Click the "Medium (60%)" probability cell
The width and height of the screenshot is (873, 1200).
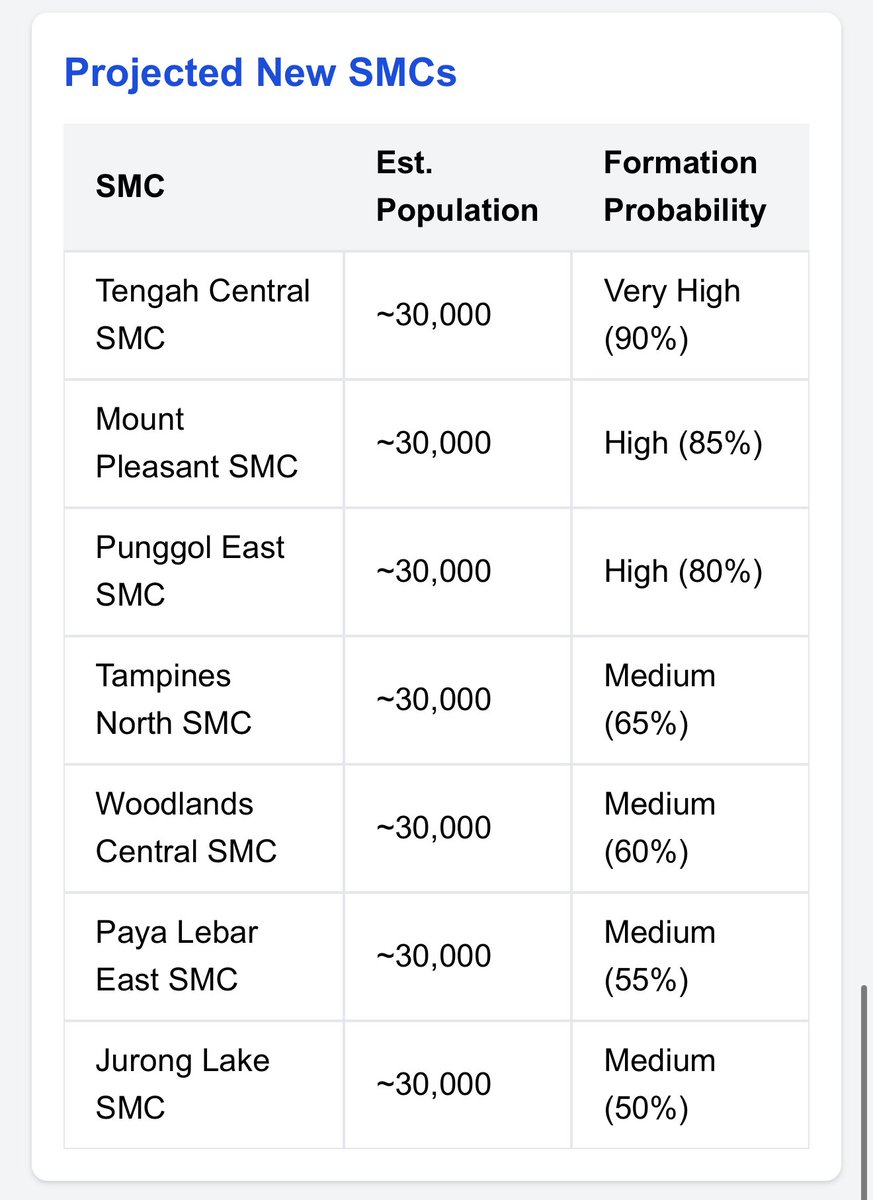point(660,827)
